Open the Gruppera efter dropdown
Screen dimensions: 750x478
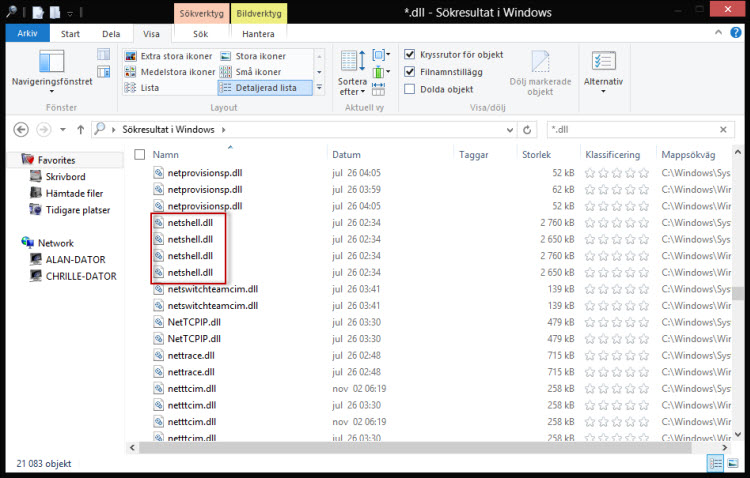click(381, 55)
